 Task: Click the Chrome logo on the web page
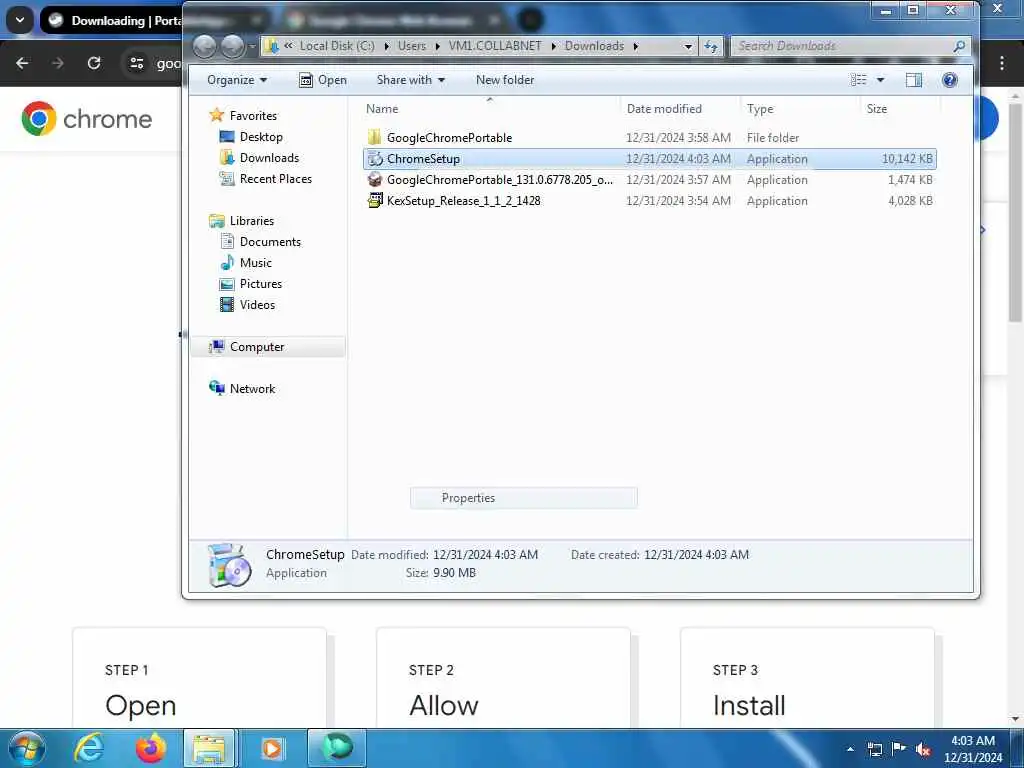pyautogui.click(x=39, y=118)
